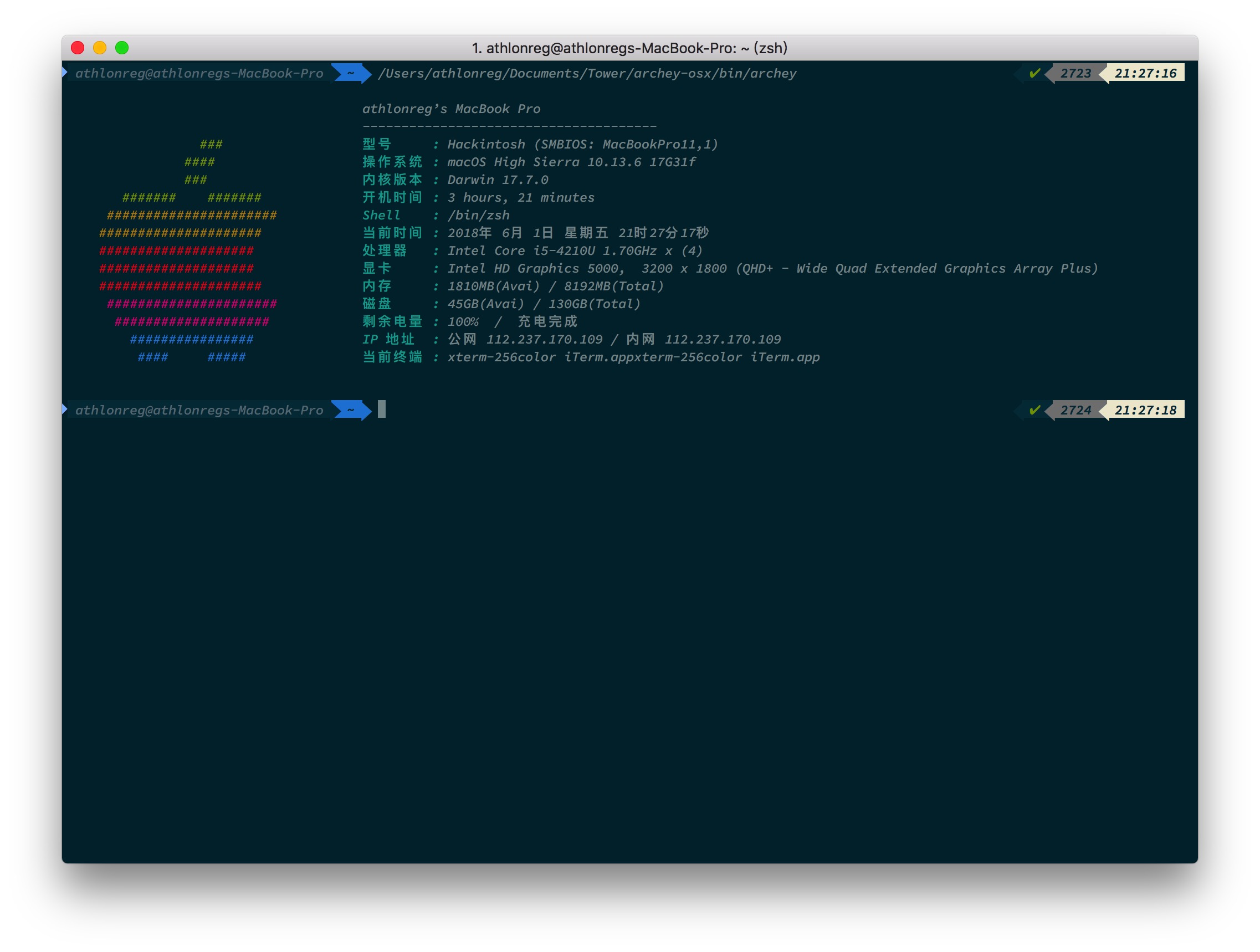
Task: Click the 处理器 label
Action: coord(385,250)
